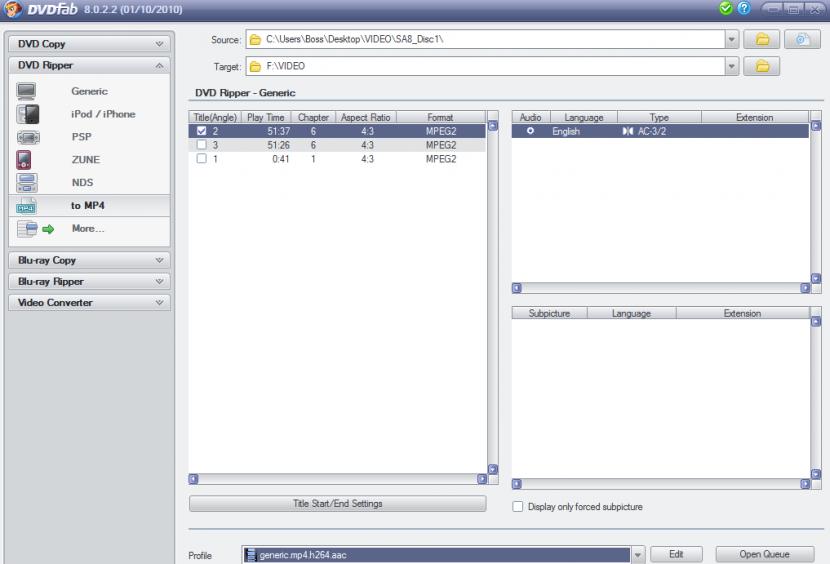Click the Title(Angle) column header
830x564 pixels.
click(215, 117)
